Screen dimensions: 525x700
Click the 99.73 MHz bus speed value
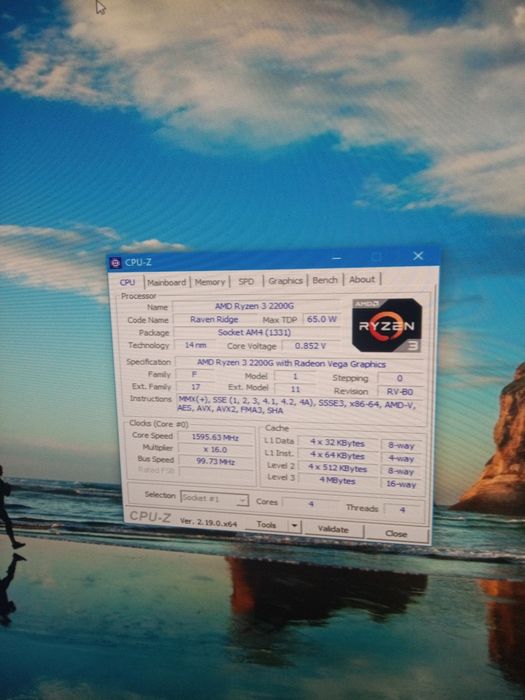pyautogui.click(x=215, y=461)
